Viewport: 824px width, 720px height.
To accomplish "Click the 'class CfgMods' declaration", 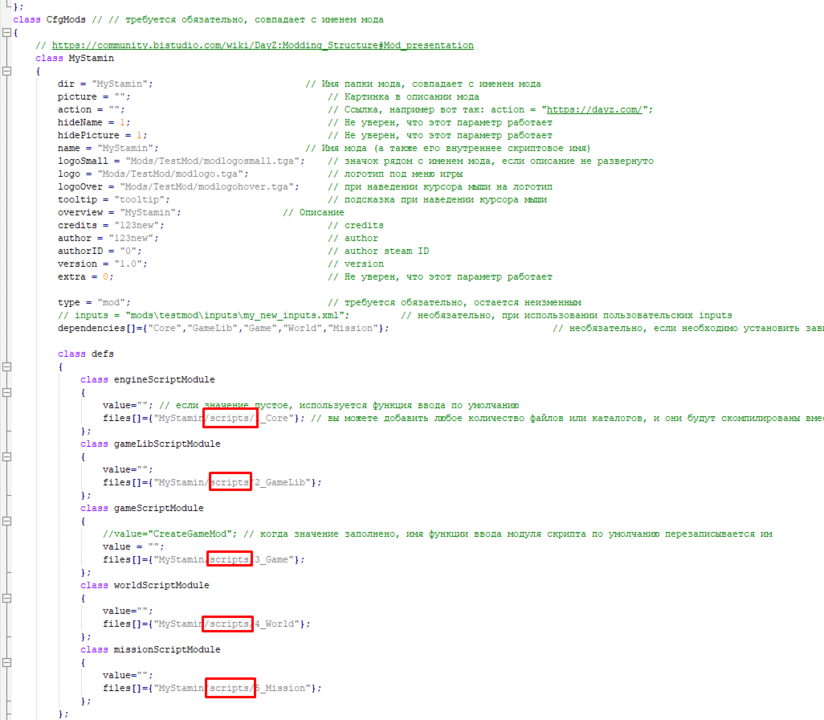I will [49, 19].
